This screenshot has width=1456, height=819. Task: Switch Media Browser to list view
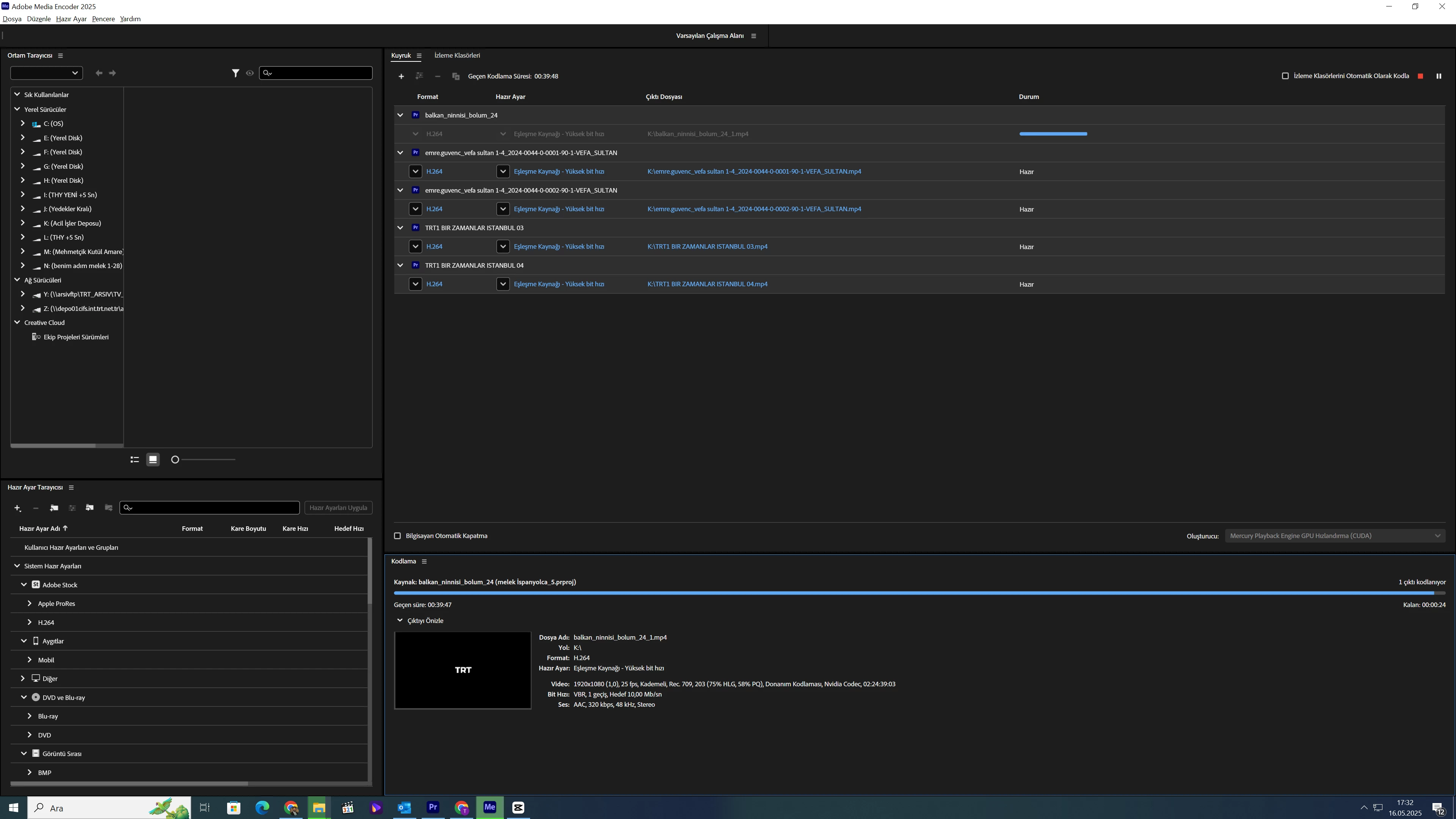tap(135, 460)
